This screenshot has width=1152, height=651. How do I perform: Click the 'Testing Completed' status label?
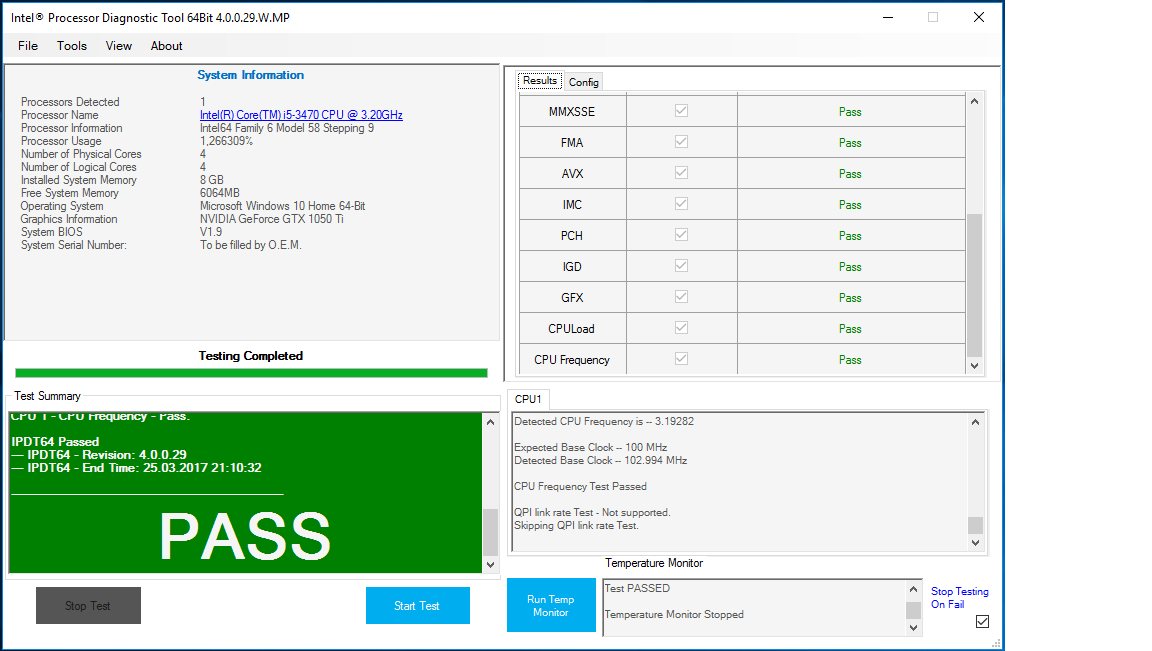coord(251,356)
